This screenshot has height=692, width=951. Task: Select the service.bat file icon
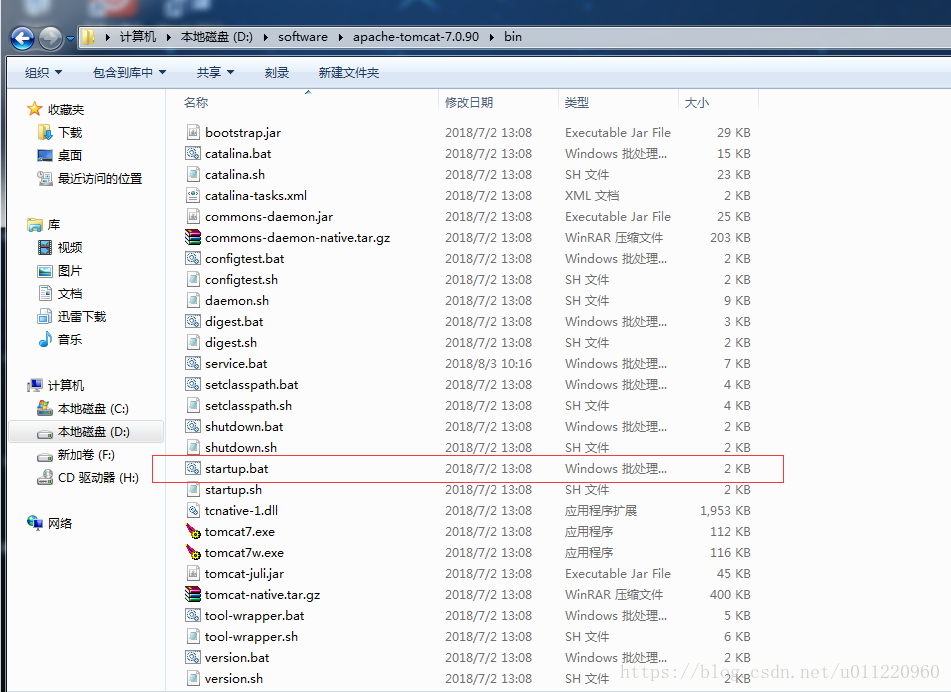(x=193, y=363)
